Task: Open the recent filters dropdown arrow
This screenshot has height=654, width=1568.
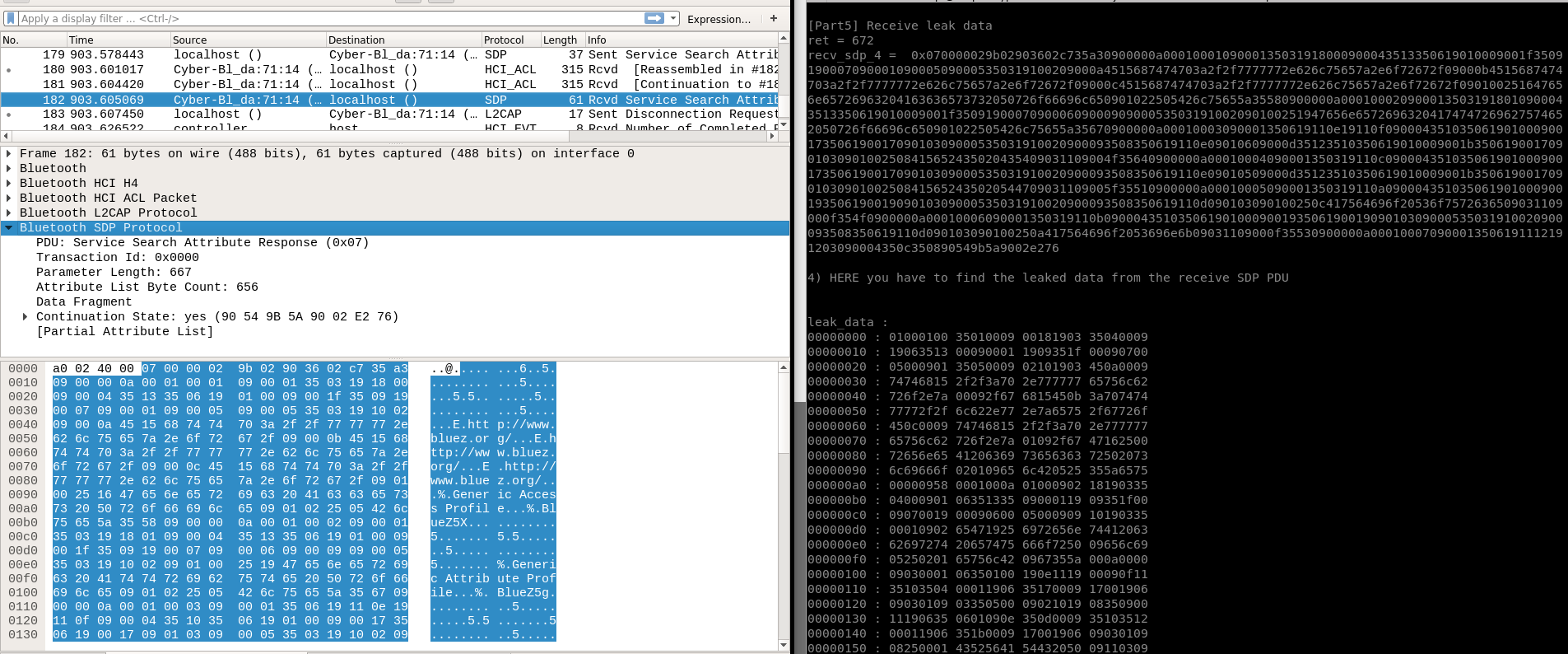Action: click(673, 18)
